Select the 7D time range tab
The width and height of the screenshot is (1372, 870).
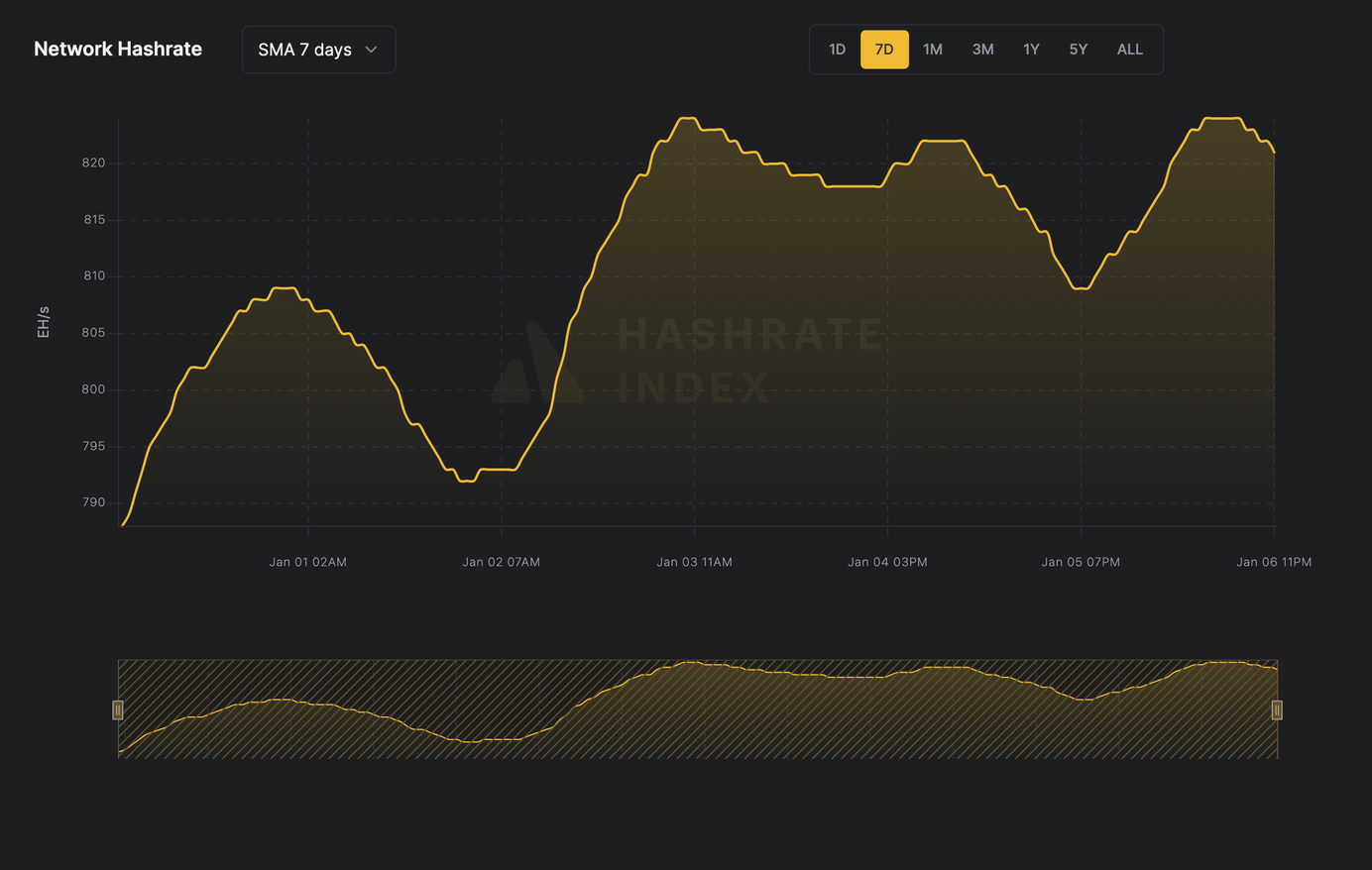click(884, 50)
